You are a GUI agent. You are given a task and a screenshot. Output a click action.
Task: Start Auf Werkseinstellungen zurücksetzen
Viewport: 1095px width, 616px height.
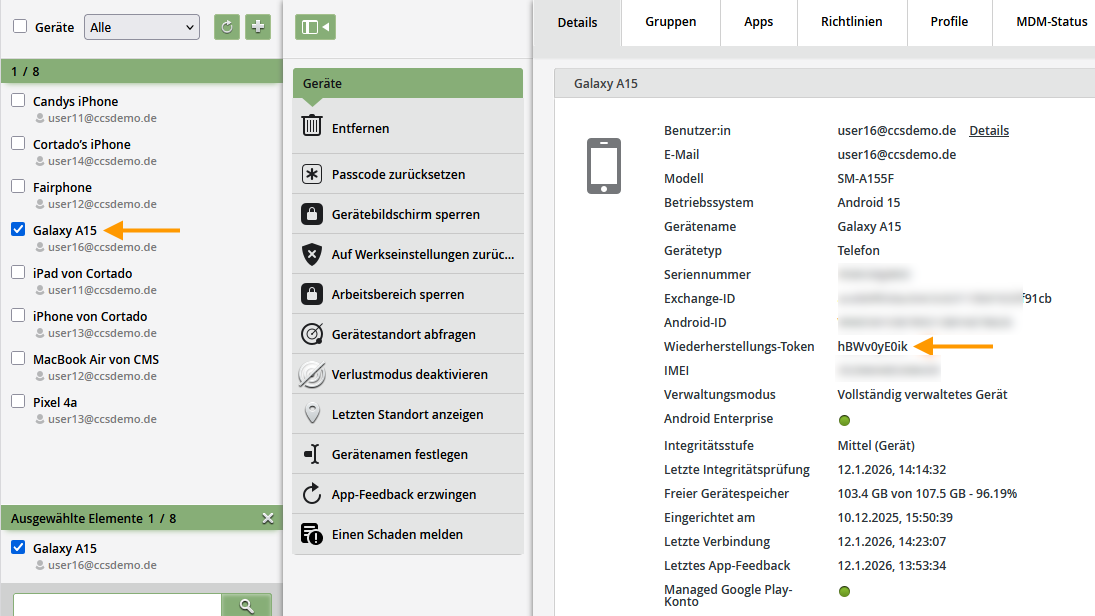click(400, 253)
